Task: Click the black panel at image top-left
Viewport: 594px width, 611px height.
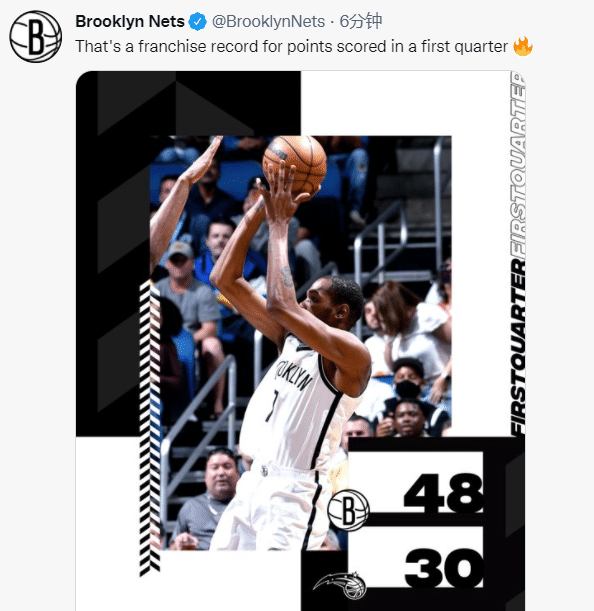Action: [x=188, y=103]
